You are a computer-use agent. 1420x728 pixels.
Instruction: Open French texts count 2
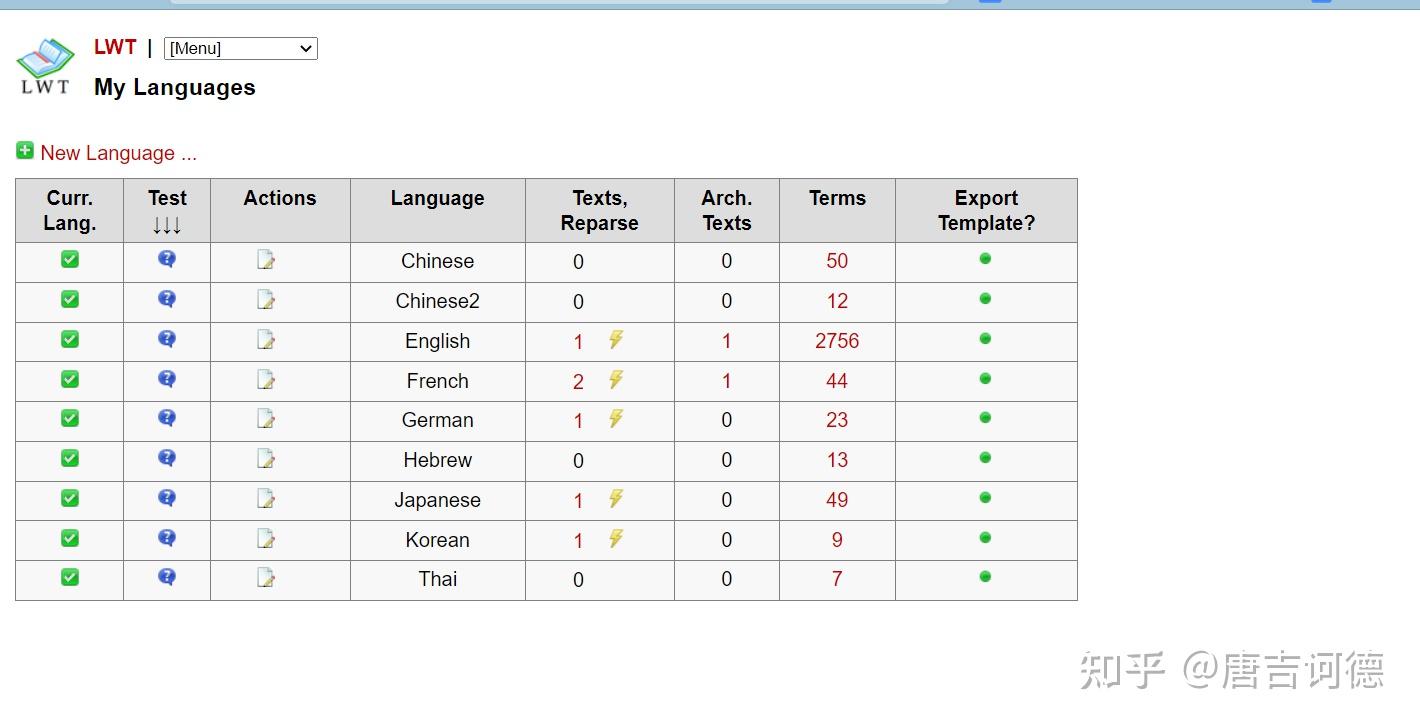pyautogui.click(x=578, y=381)
